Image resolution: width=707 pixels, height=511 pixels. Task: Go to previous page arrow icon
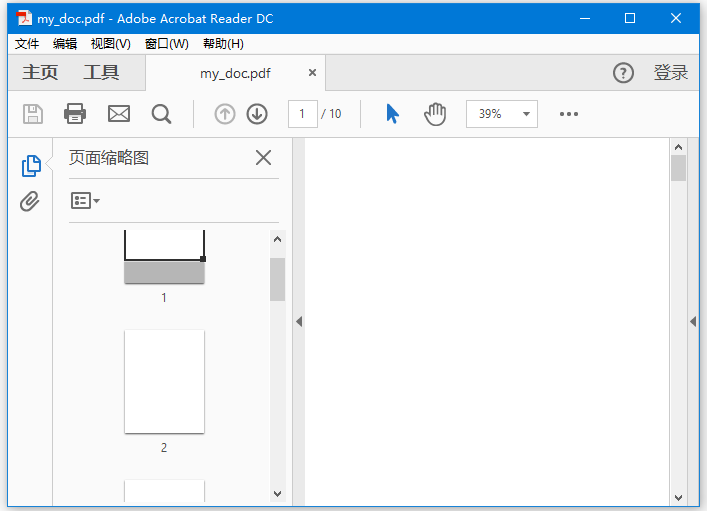[x=225, y=114]
